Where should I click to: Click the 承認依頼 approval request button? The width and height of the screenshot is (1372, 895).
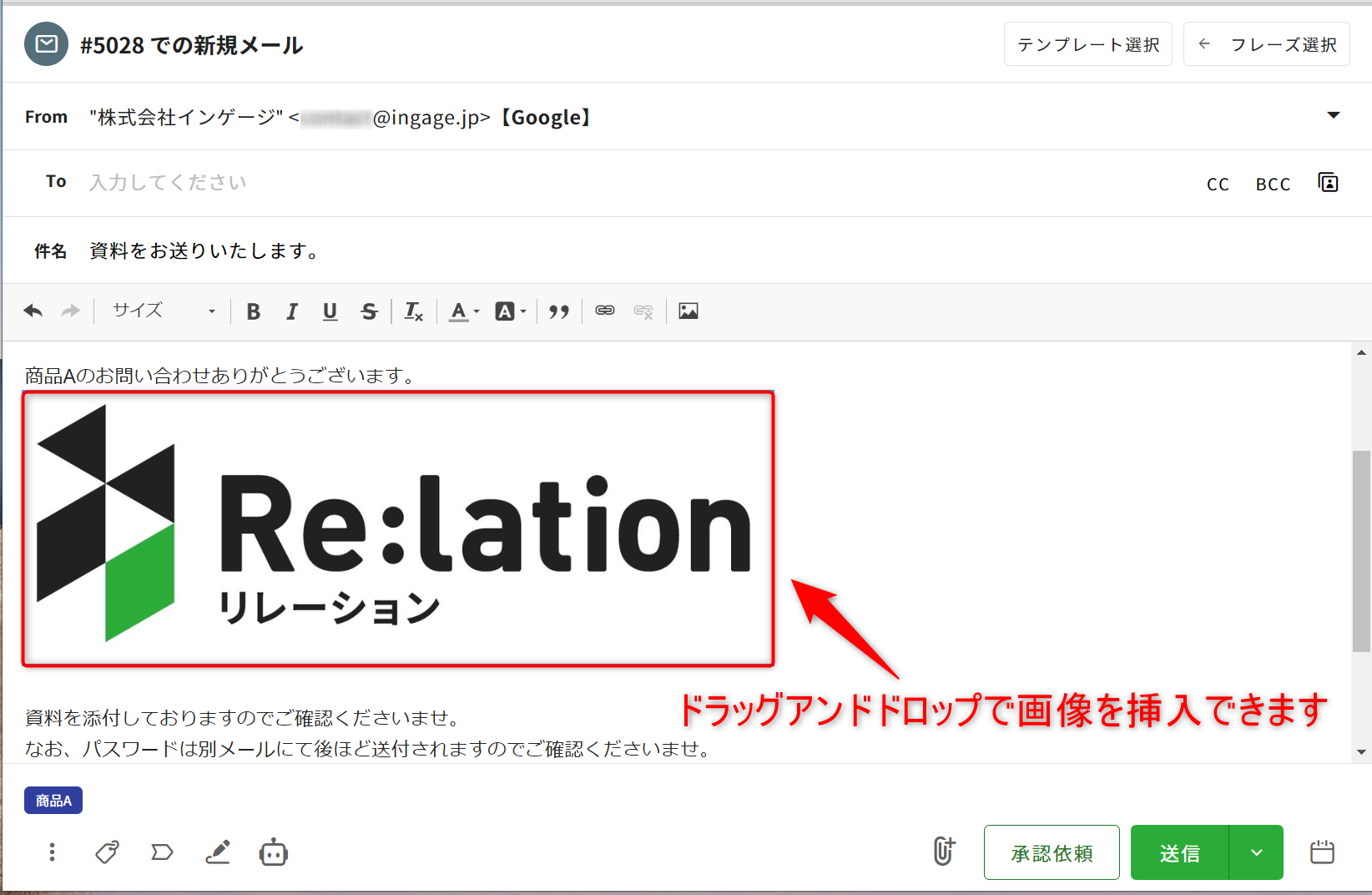[x=1052, y=852]
